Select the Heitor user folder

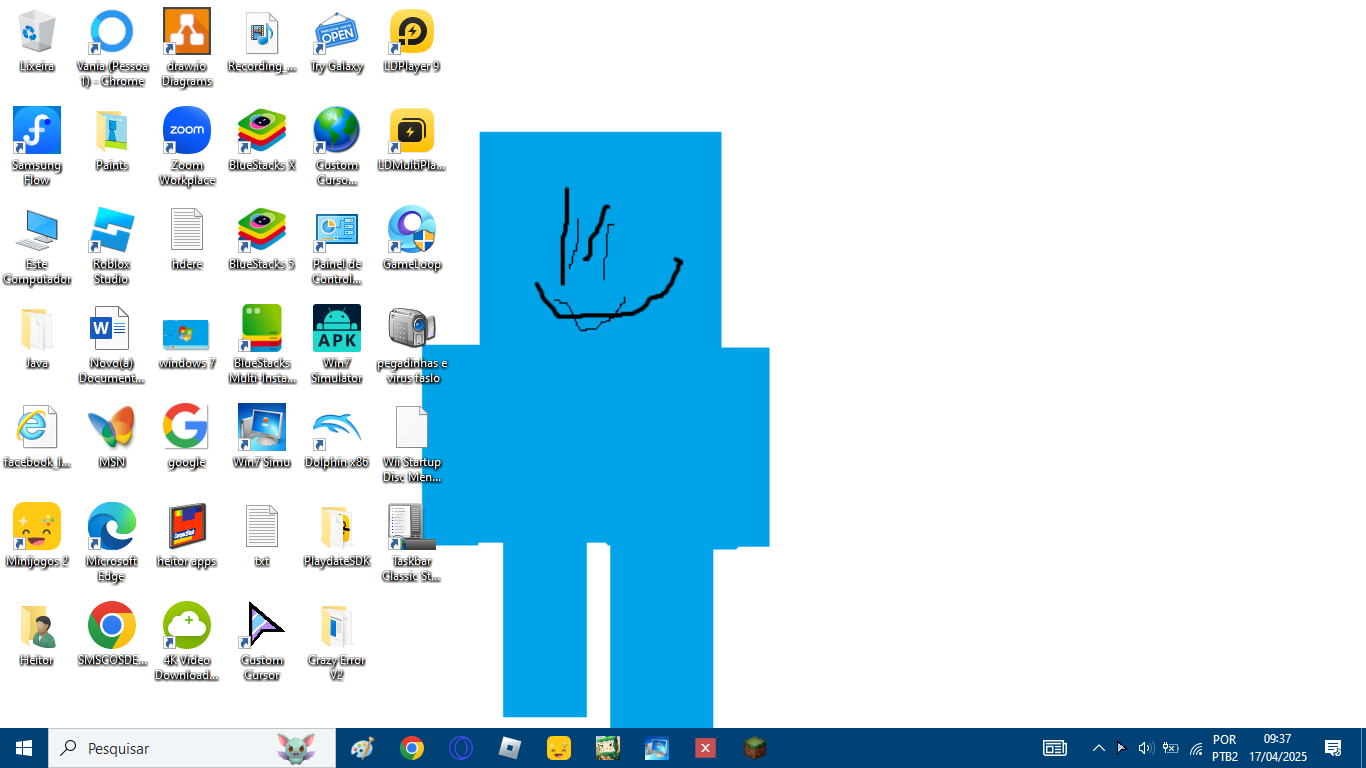[37, 634]
